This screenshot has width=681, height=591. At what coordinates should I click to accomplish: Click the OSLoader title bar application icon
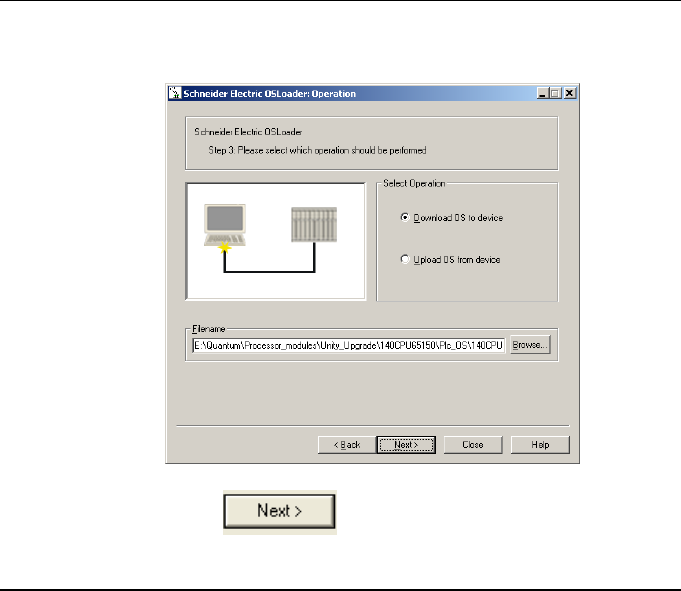pyautogui.click(x=175, y=93)
